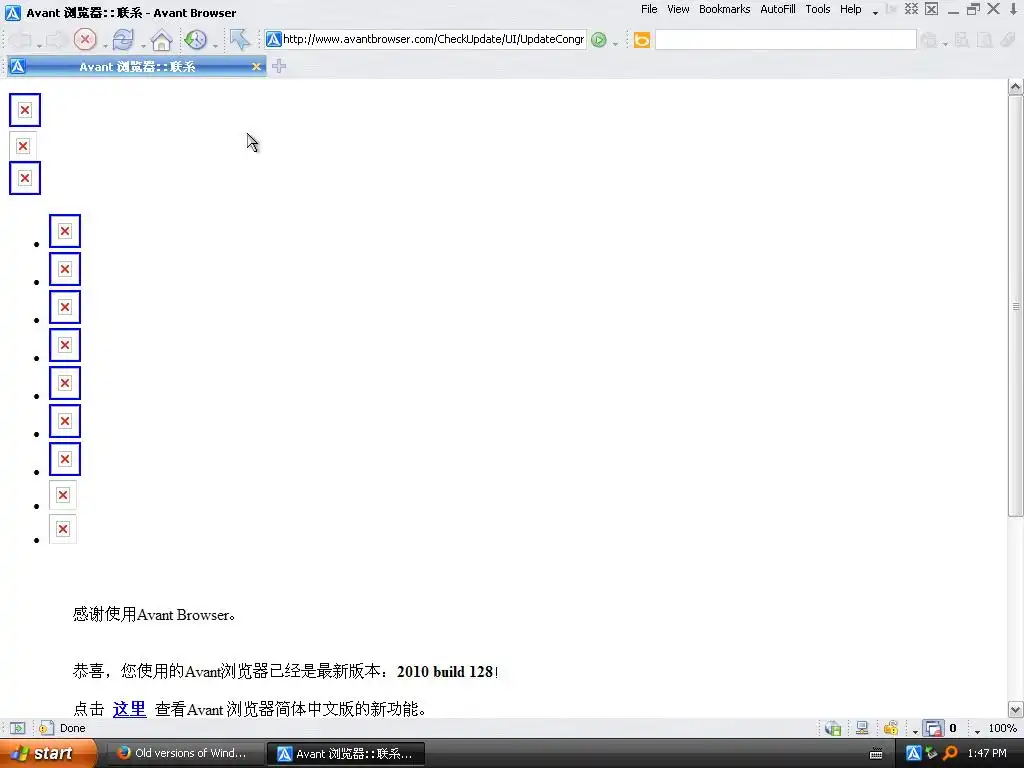This screenshot has height=768, width=1024.
Task: Click the scrollbar down arrow
Action: [x=1016, y=709]
